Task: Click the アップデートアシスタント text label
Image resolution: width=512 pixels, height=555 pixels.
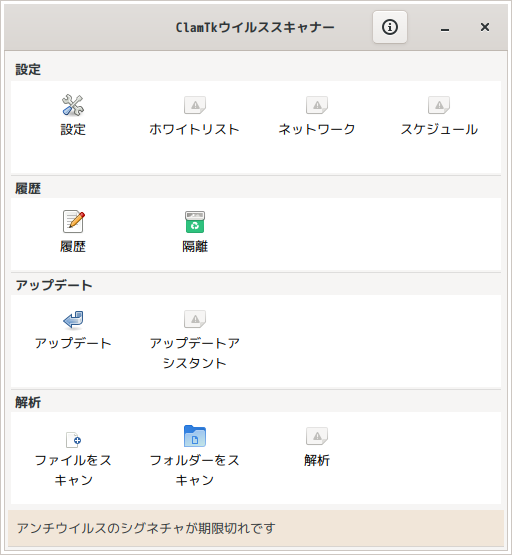Action: 195,353
